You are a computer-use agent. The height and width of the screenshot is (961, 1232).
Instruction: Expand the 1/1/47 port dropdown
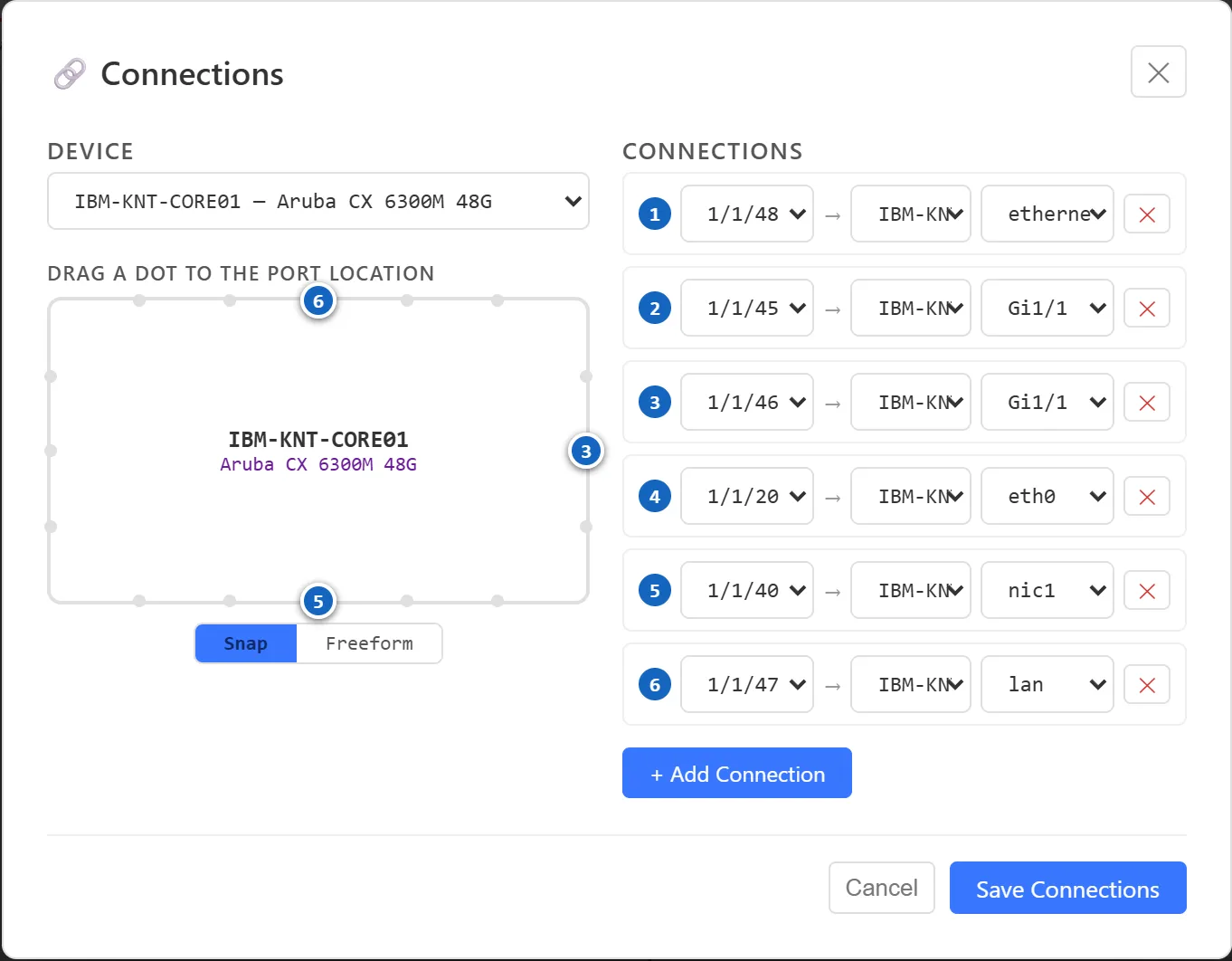pos(747,685)
